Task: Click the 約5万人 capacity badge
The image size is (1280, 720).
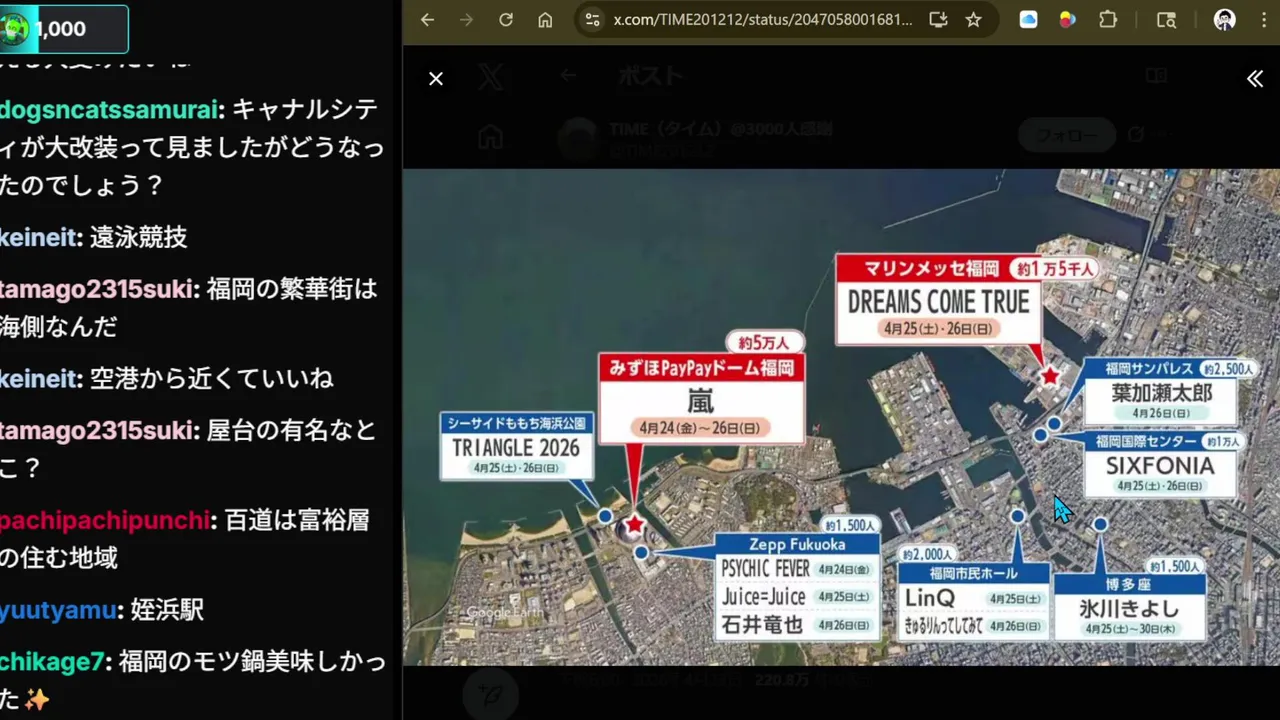Action: pos(765,343)
